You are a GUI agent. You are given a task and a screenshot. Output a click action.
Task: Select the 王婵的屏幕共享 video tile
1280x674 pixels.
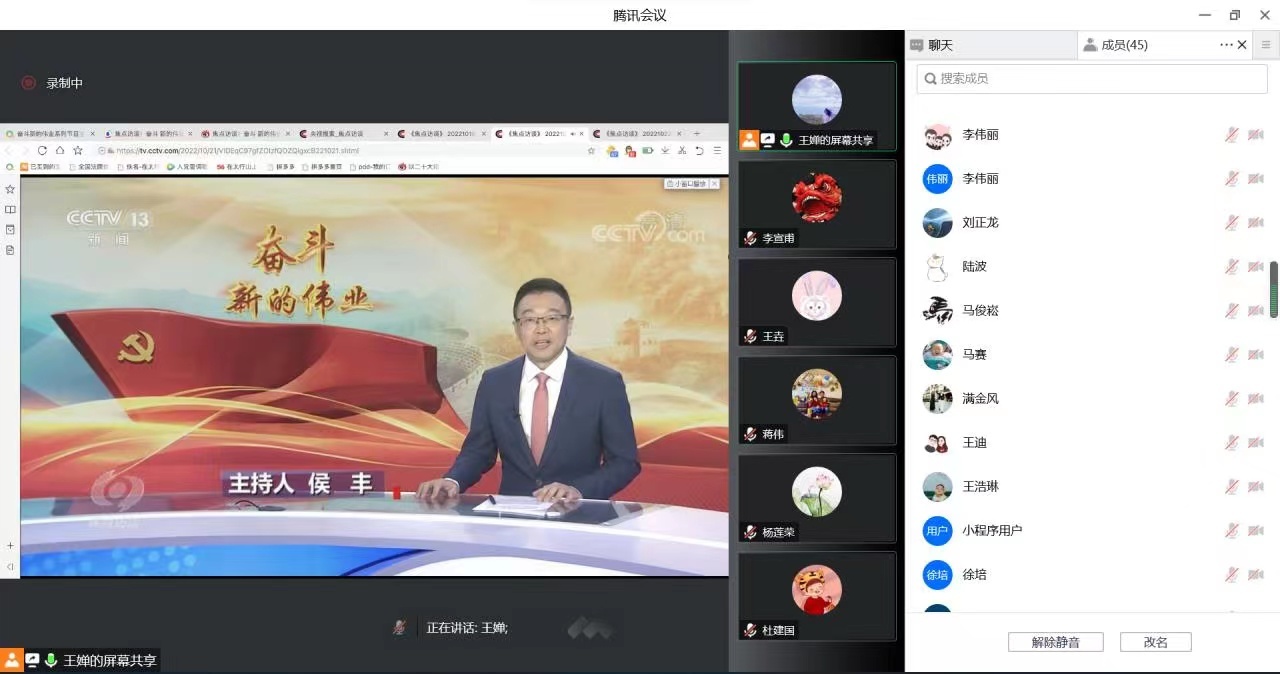pos(817,106)
